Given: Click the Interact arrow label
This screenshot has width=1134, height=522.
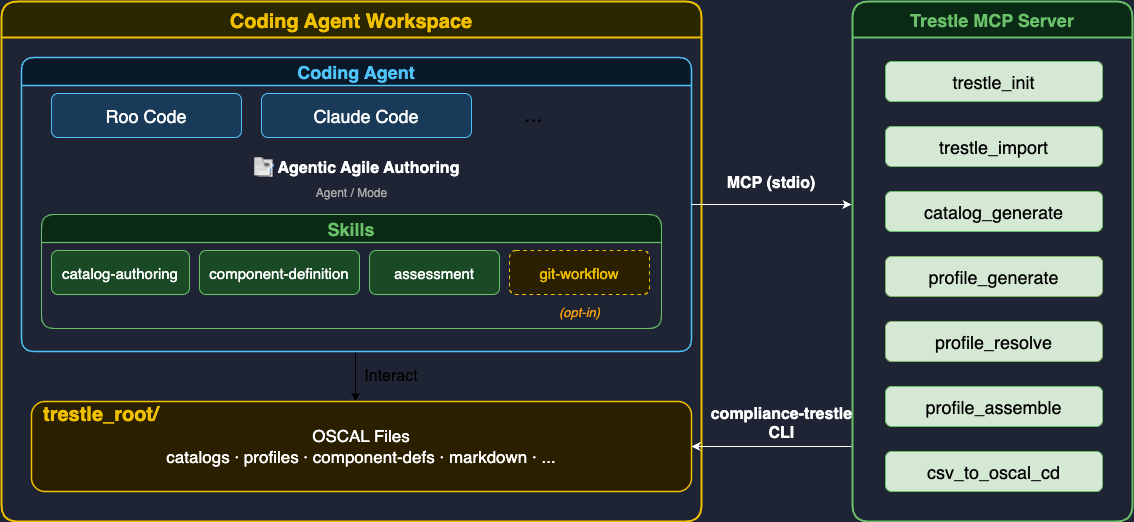Looking at the screenshot, I should coord(391,375).
